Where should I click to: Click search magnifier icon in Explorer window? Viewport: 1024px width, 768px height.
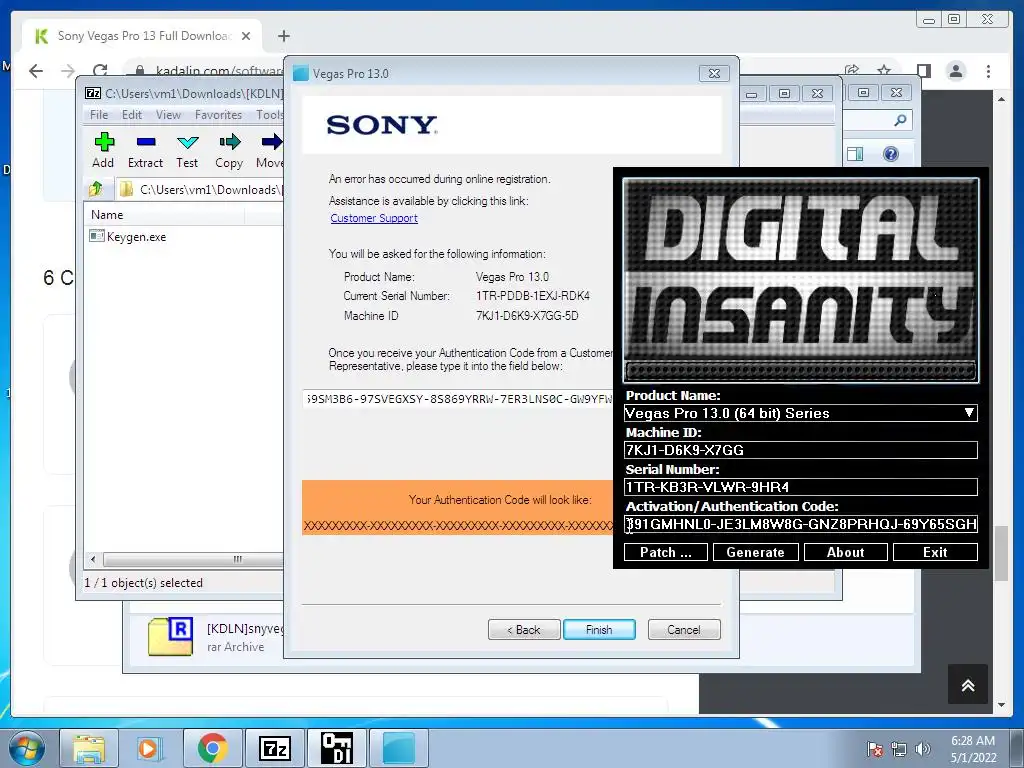[901, 120]
